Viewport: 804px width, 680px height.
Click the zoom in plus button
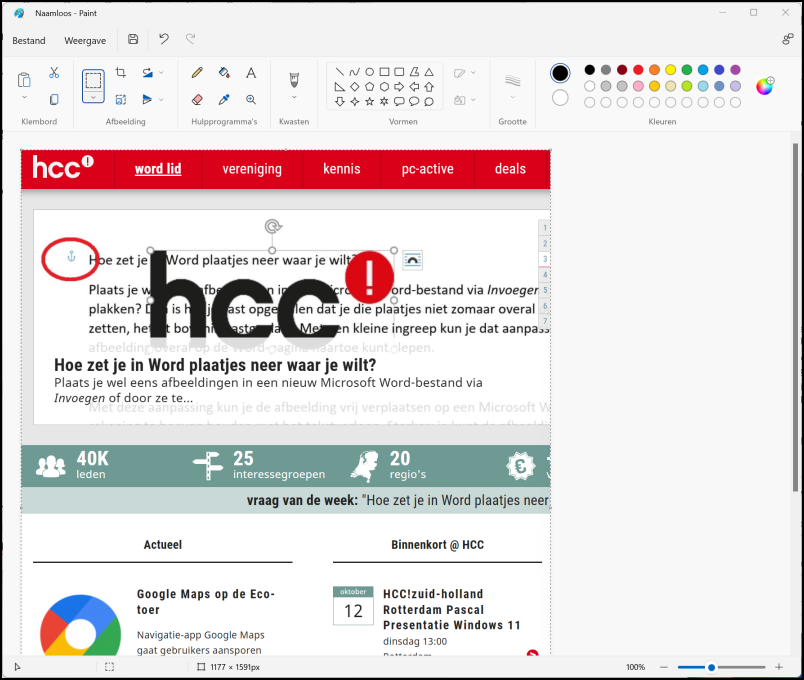click(x=779, y=667)
